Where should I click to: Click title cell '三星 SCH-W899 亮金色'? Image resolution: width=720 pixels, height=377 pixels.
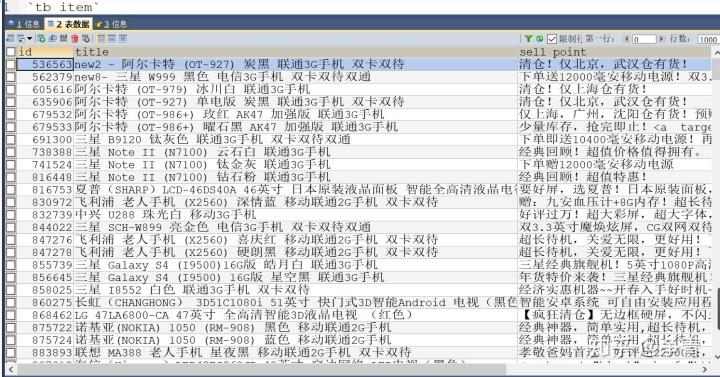296,227
